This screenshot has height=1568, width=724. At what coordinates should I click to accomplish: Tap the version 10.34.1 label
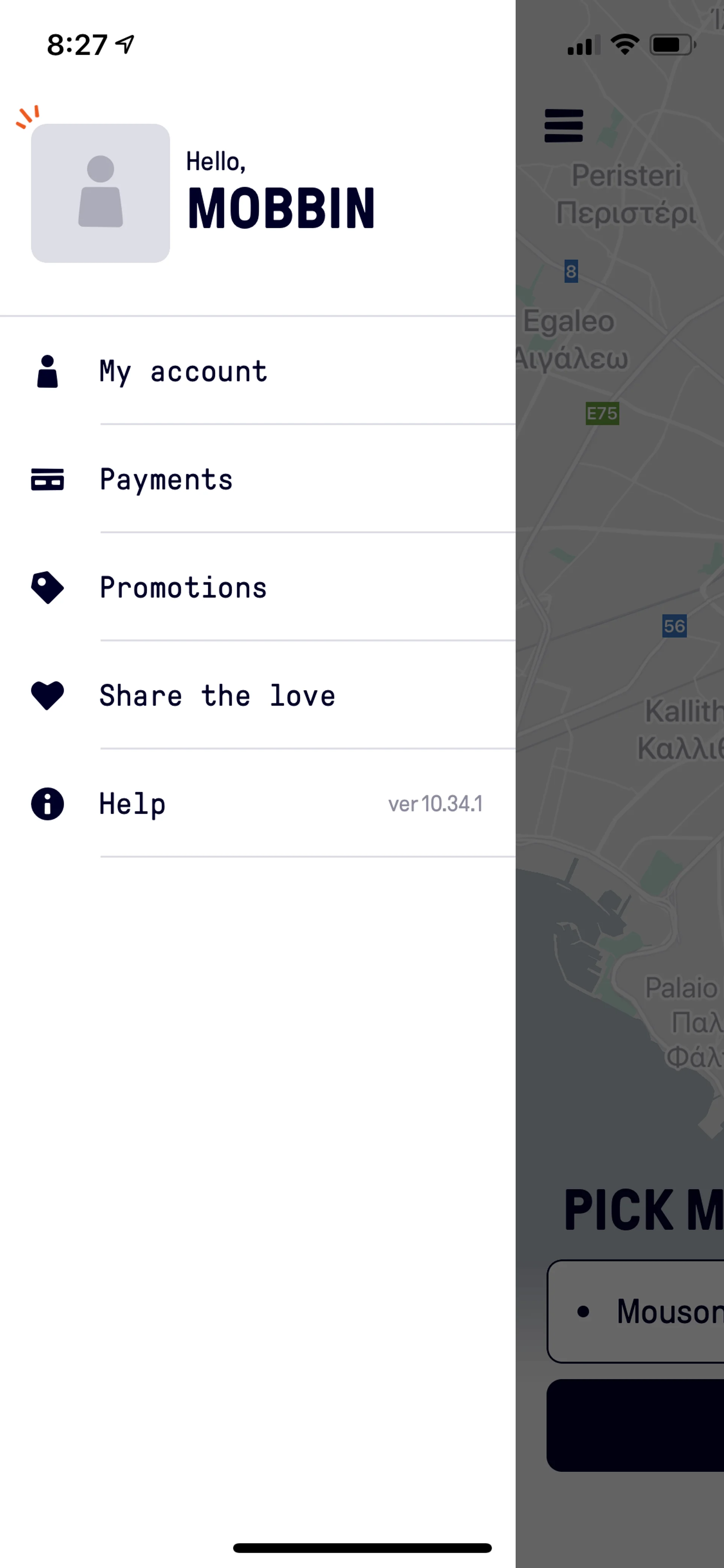tap(435, 804)
